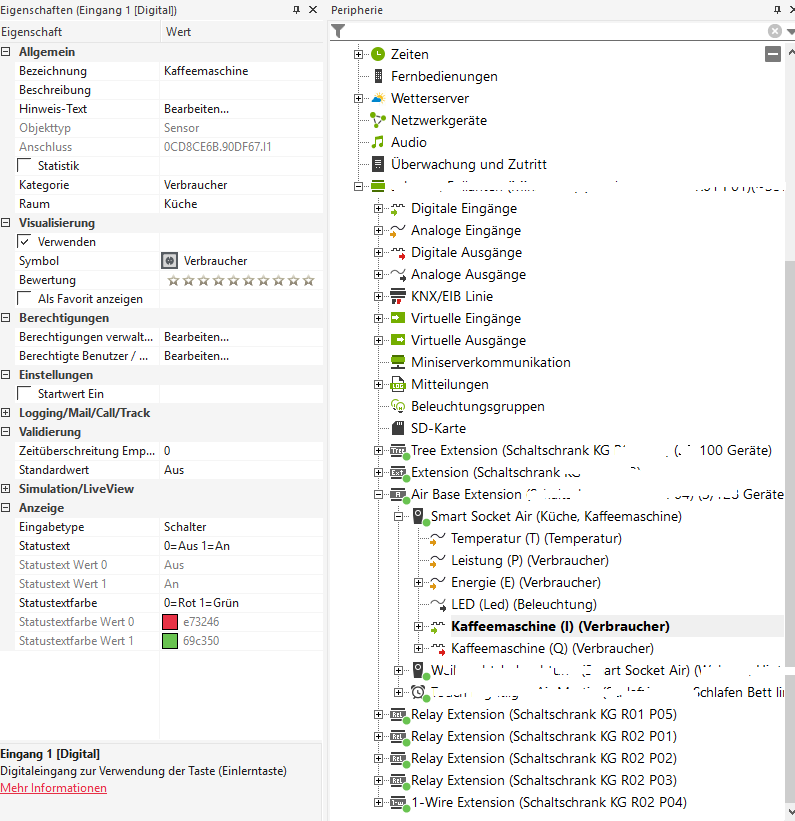The image size is (795, 821).
Task: Click the Standardwert value Aus
Action: [174, 470]
